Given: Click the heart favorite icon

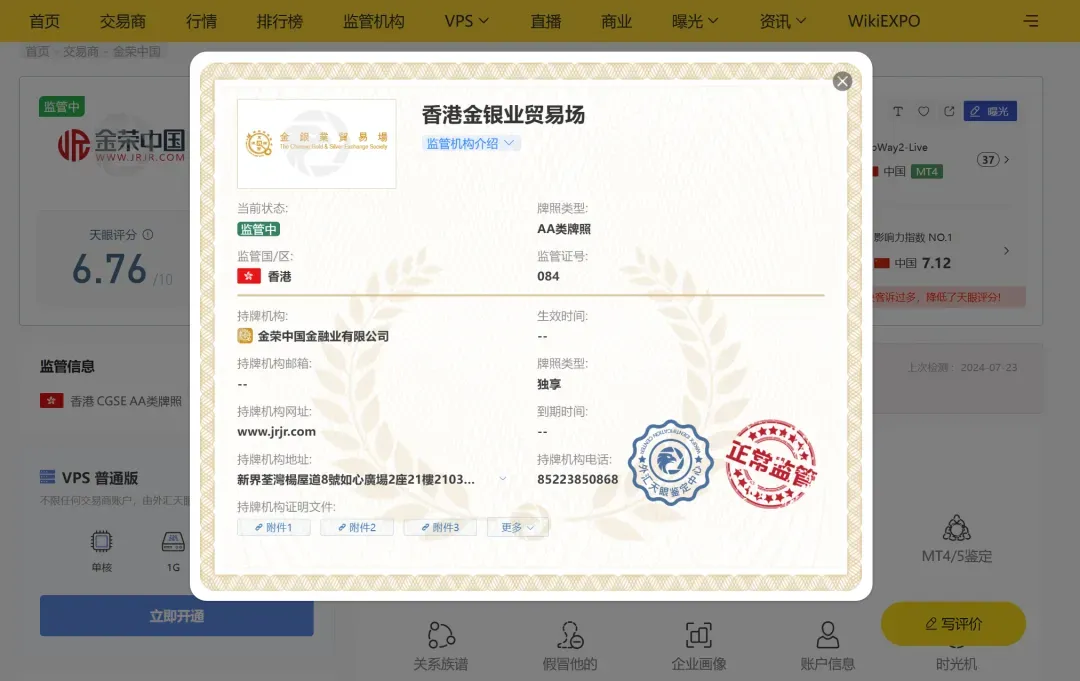Looking at the screenshot, I should [x=924, y=111].
